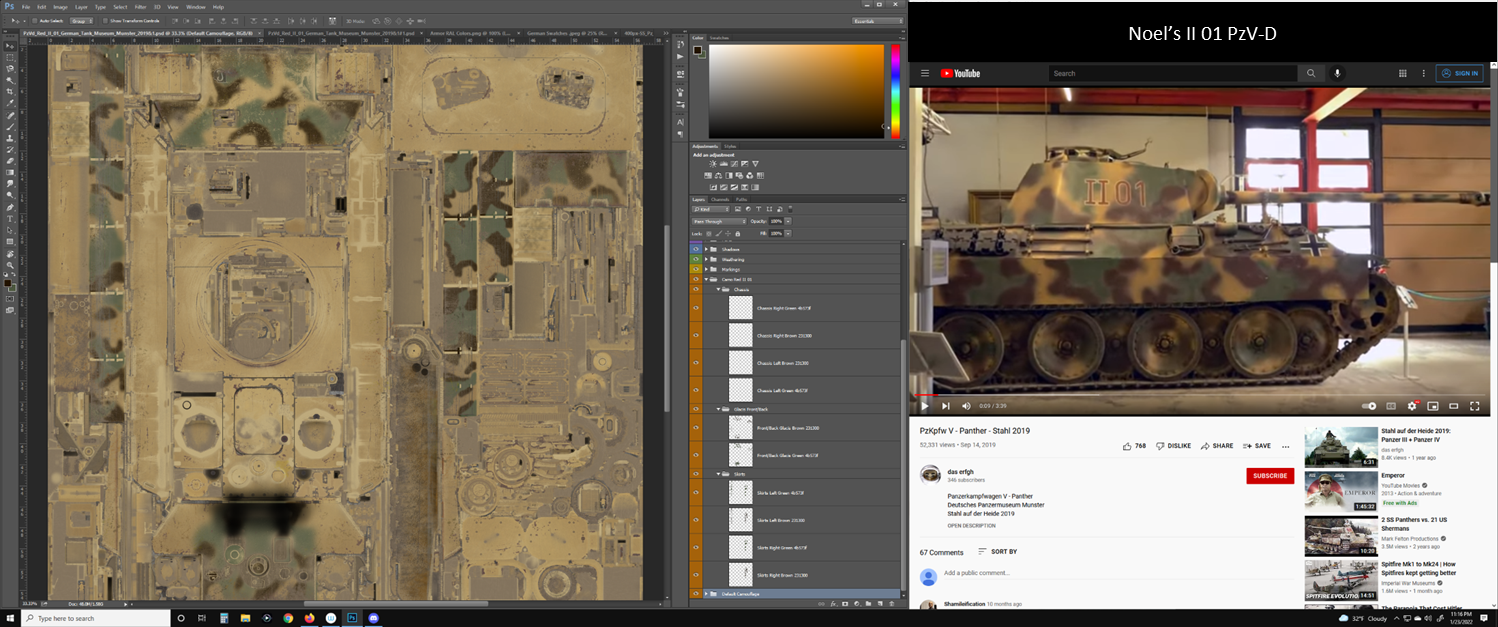Open the Filter menu
Viewport: 1498px width, 627px height.
point(140,7)
